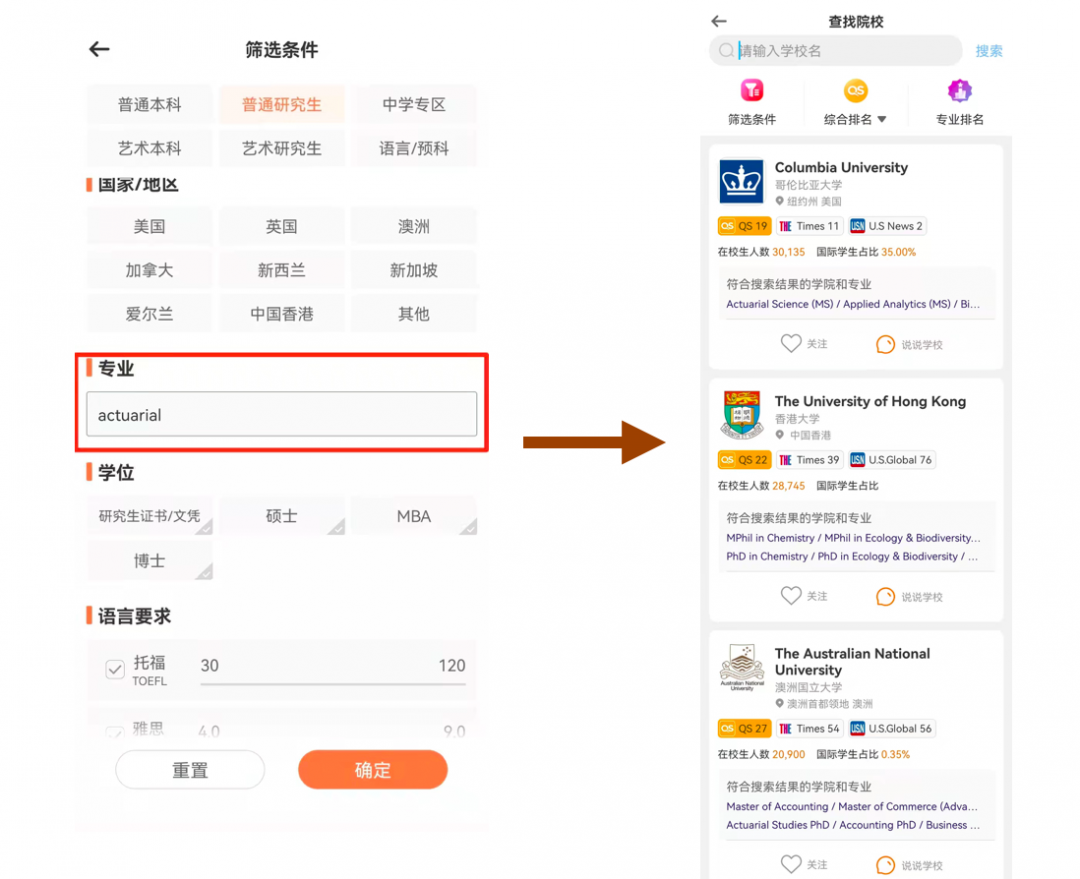This screenshot has height=879, width=1080.
Task: Follow Columbia University with the heart icon
Action: pos(791,343)
